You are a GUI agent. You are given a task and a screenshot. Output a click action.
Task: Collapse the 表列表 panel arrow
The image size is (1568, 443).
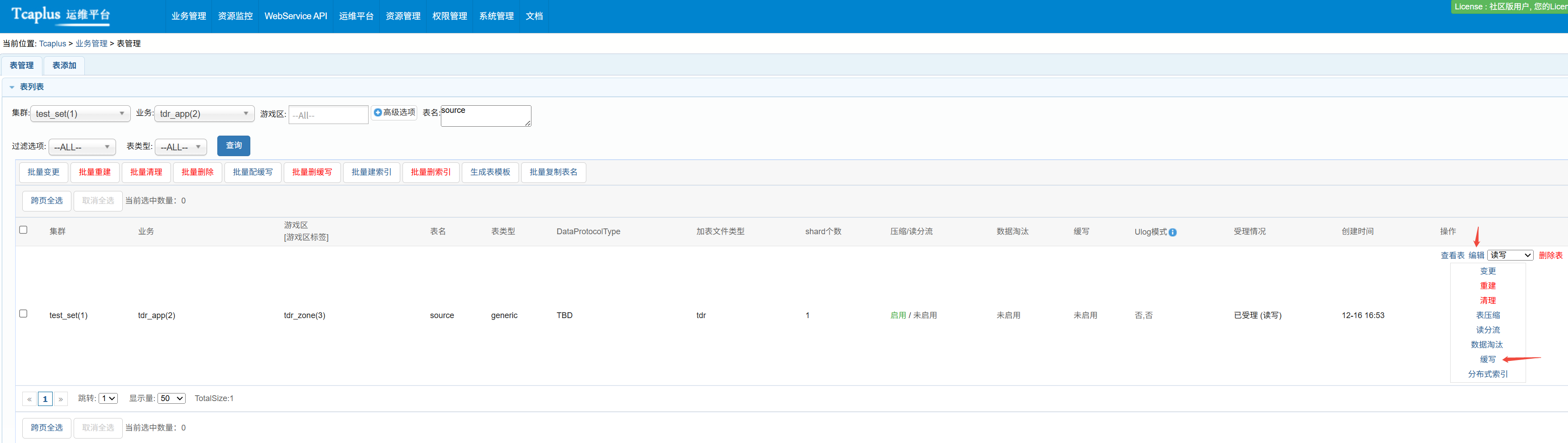(12, 87)
